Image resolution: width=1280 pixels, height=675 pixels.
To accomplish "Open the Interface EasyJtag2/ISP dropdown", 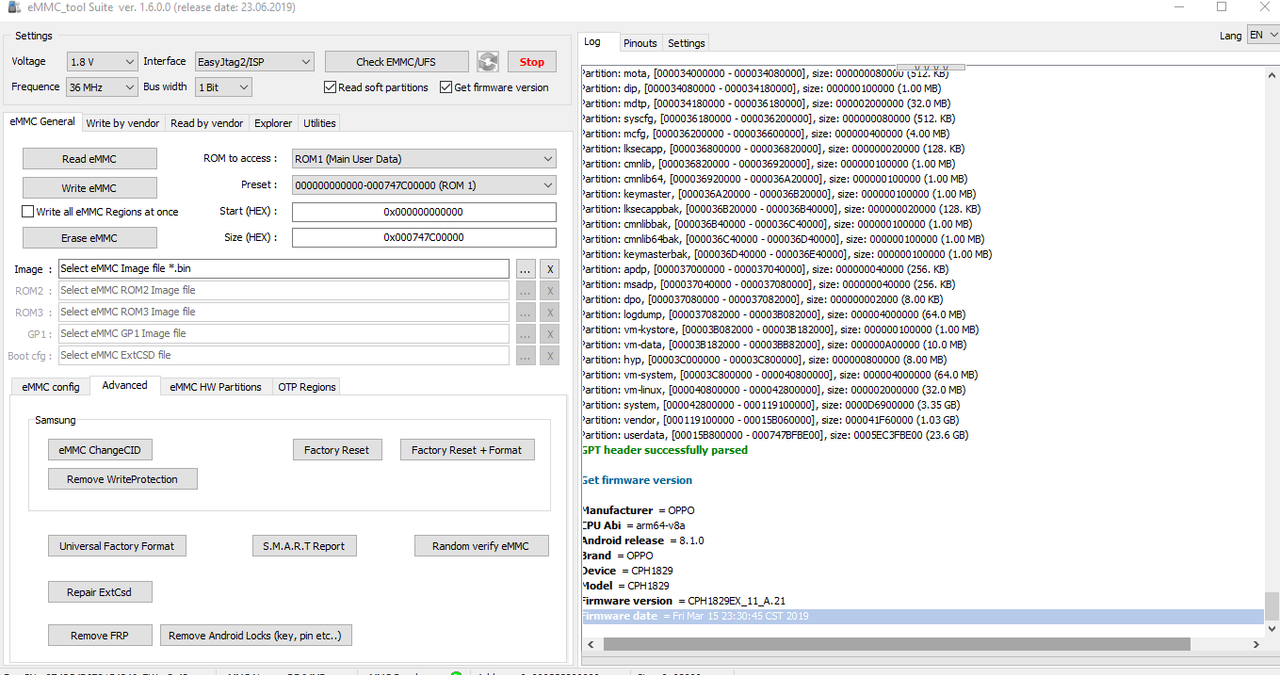I will pyautogui.click(x=254, y=62).
